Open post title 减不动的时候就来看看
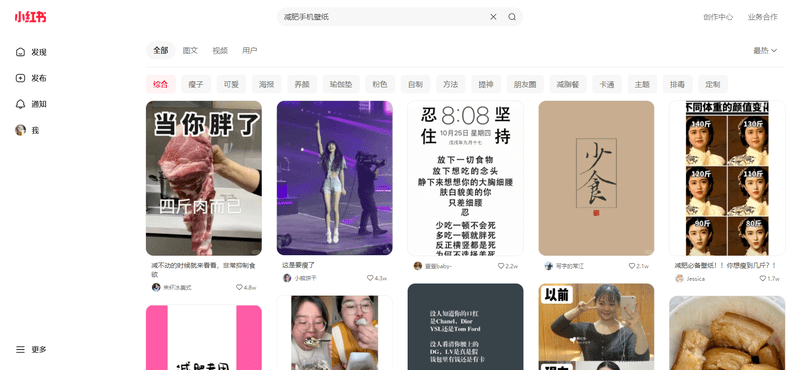Screen dimensions: 800x370 pos(204,269)
